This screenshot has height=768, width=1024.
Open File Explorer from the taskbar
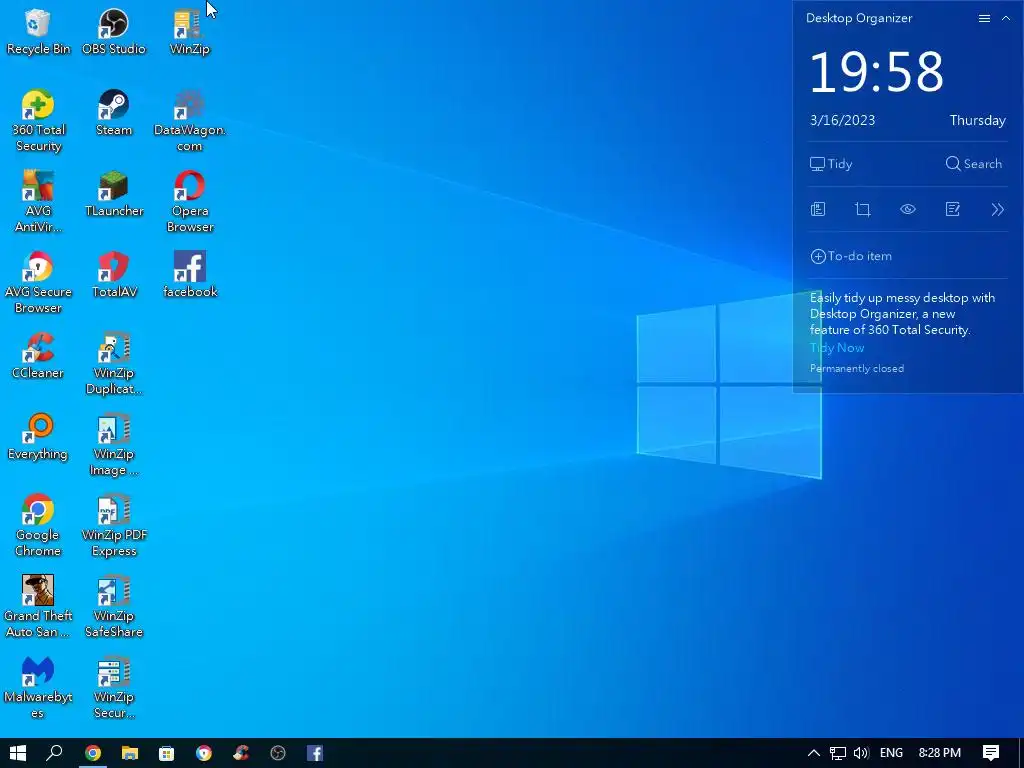coord(130,753)
